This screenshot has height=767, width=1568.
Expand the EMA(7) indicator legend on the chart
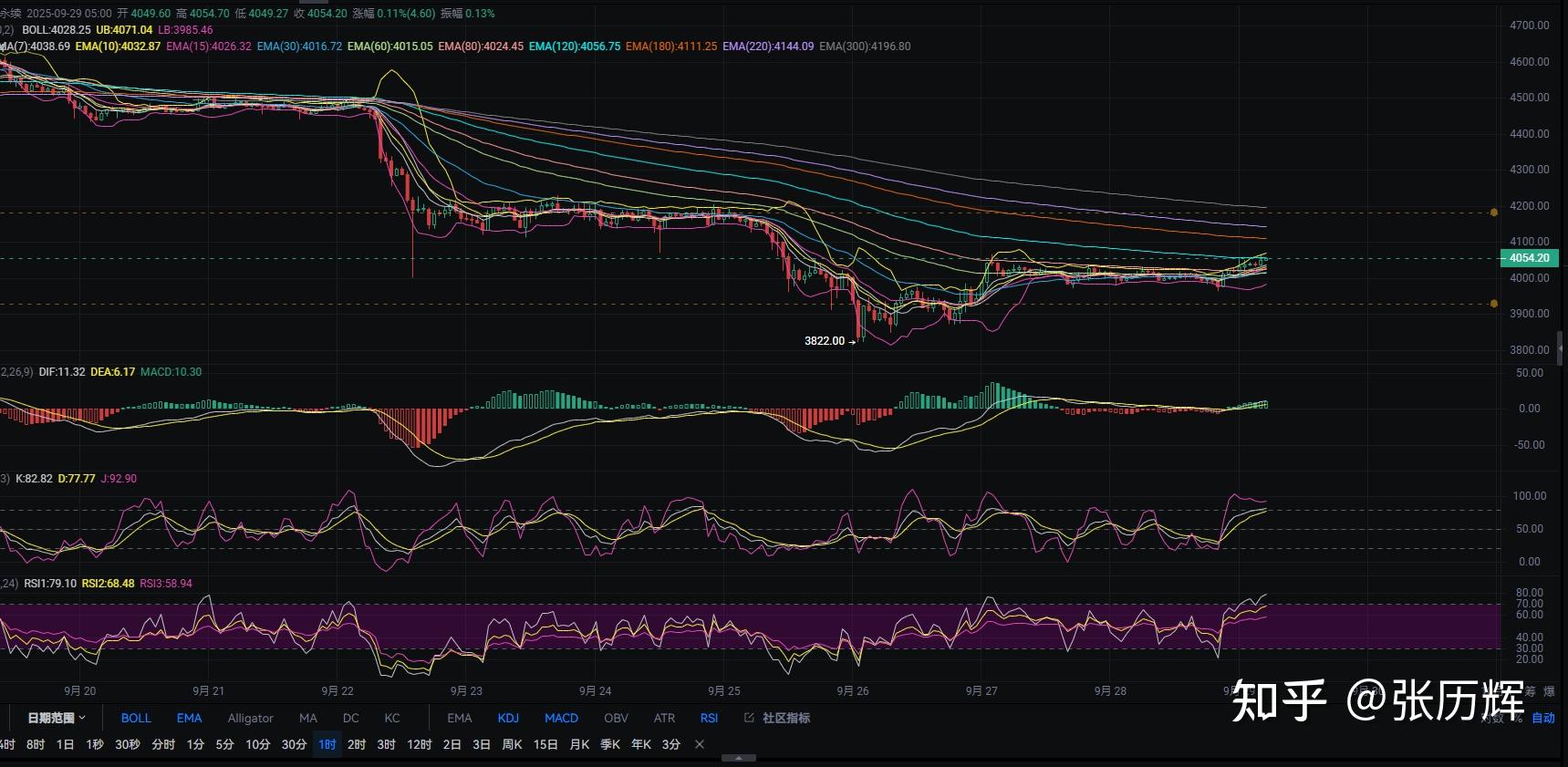(x=35, y=47)
